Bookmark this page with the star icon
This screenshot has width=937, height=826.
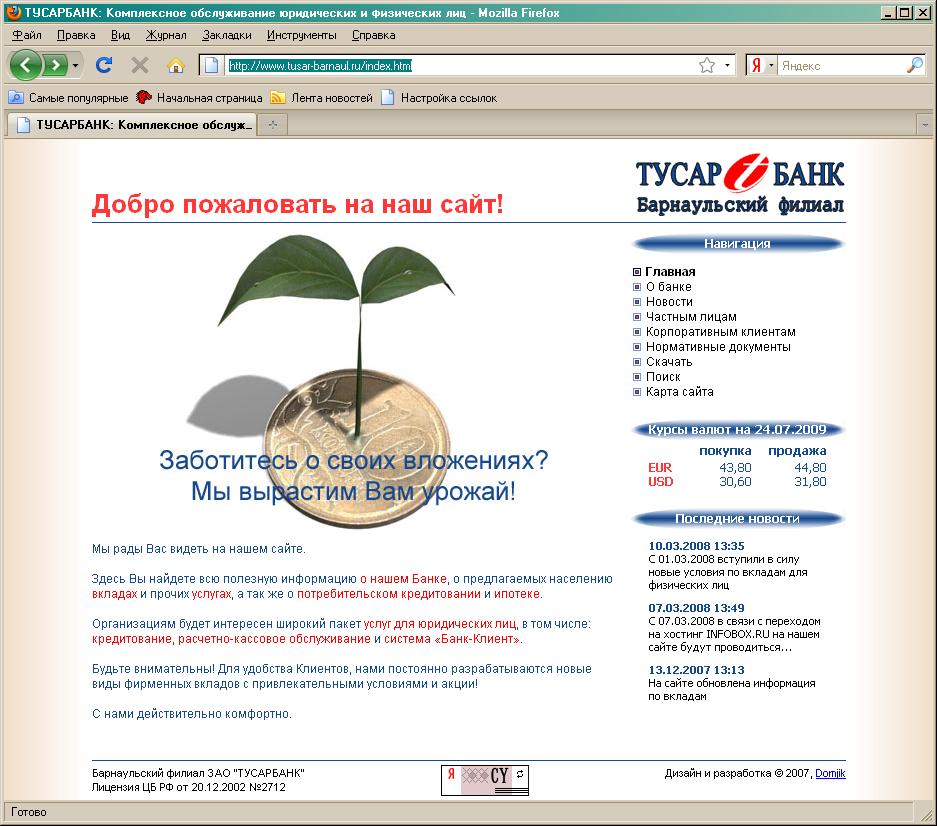click(x=707, y=65)
